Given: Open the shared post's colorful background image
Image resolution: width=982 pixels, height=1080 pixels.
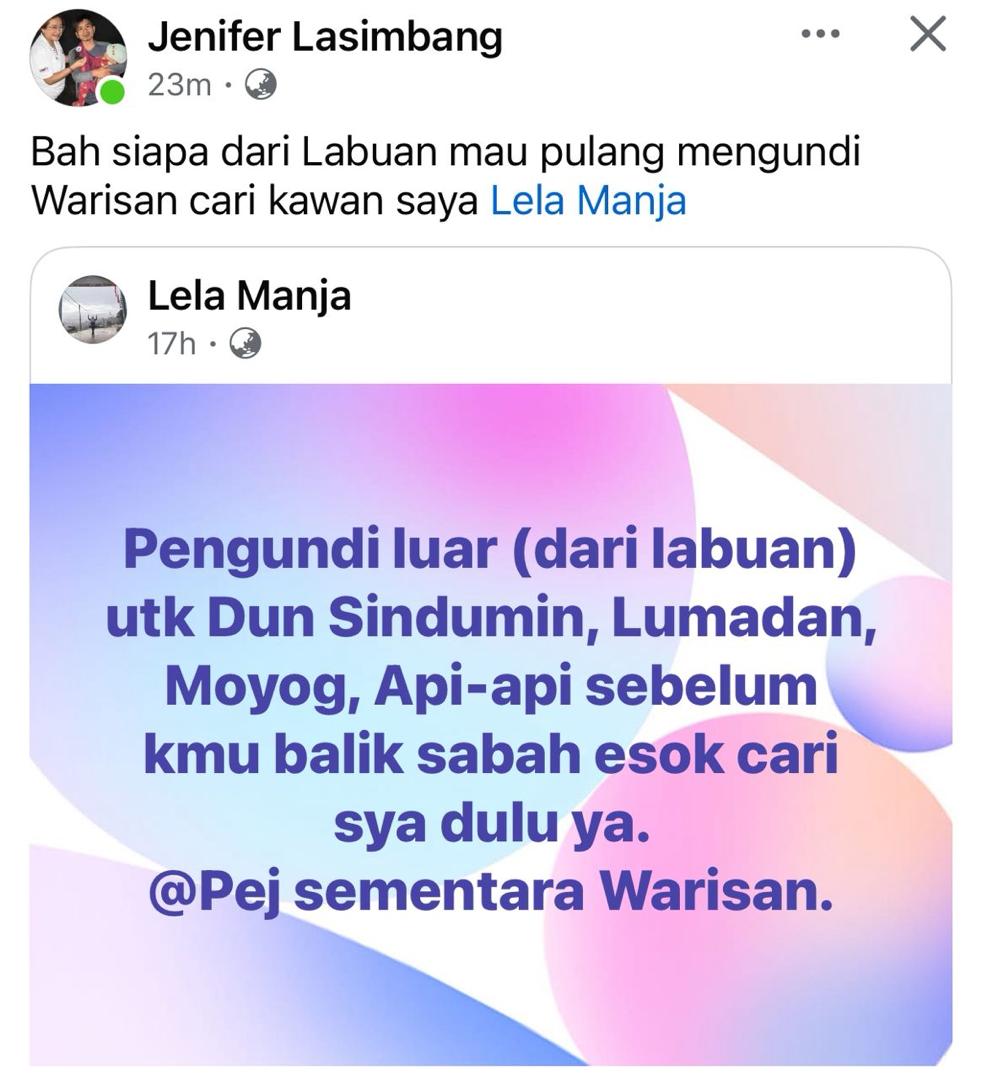Looking at the screenshot, I should tap(491, 725).
